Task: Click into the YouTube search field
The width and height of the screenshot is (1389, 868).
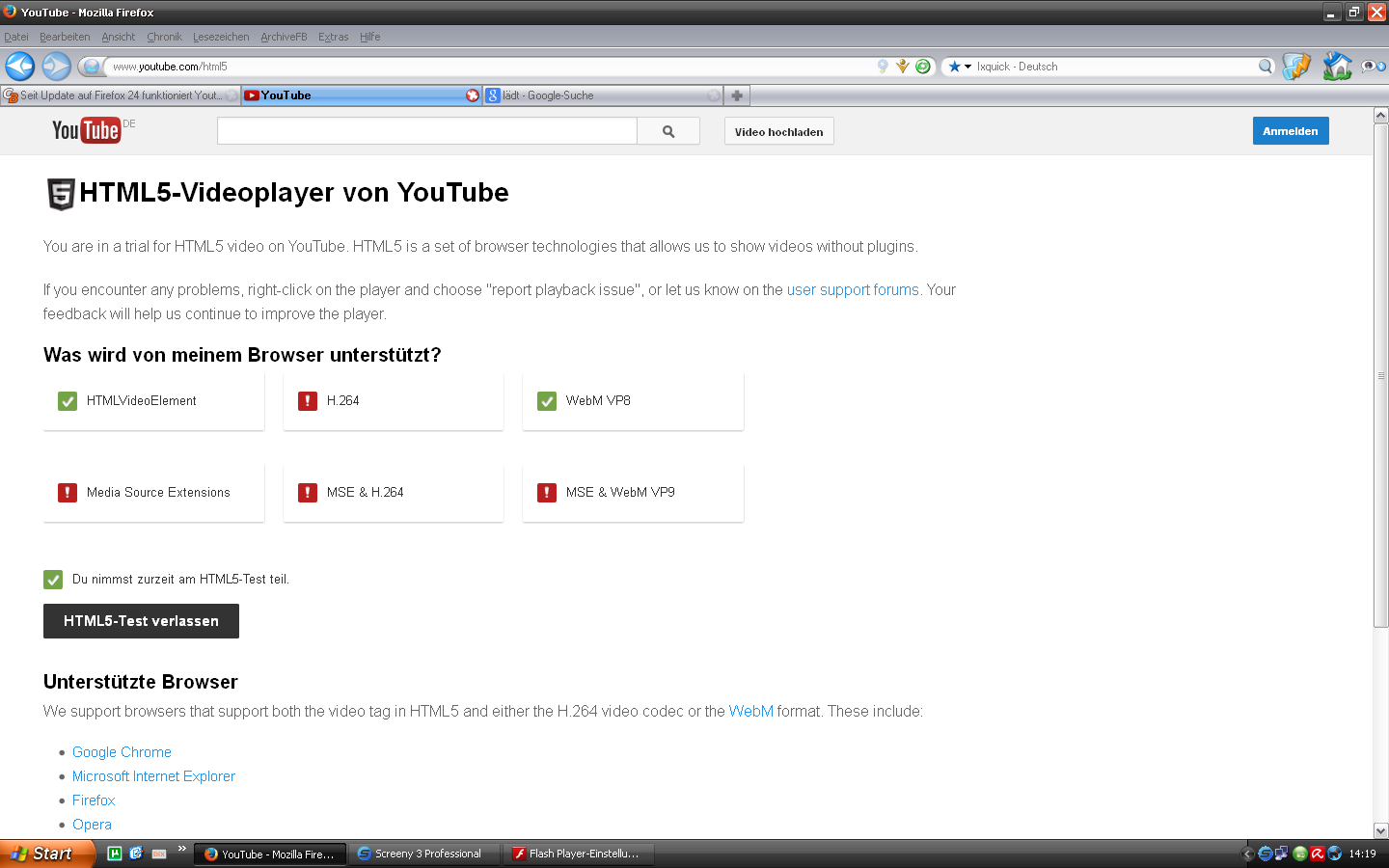Action: pos(427,131)
